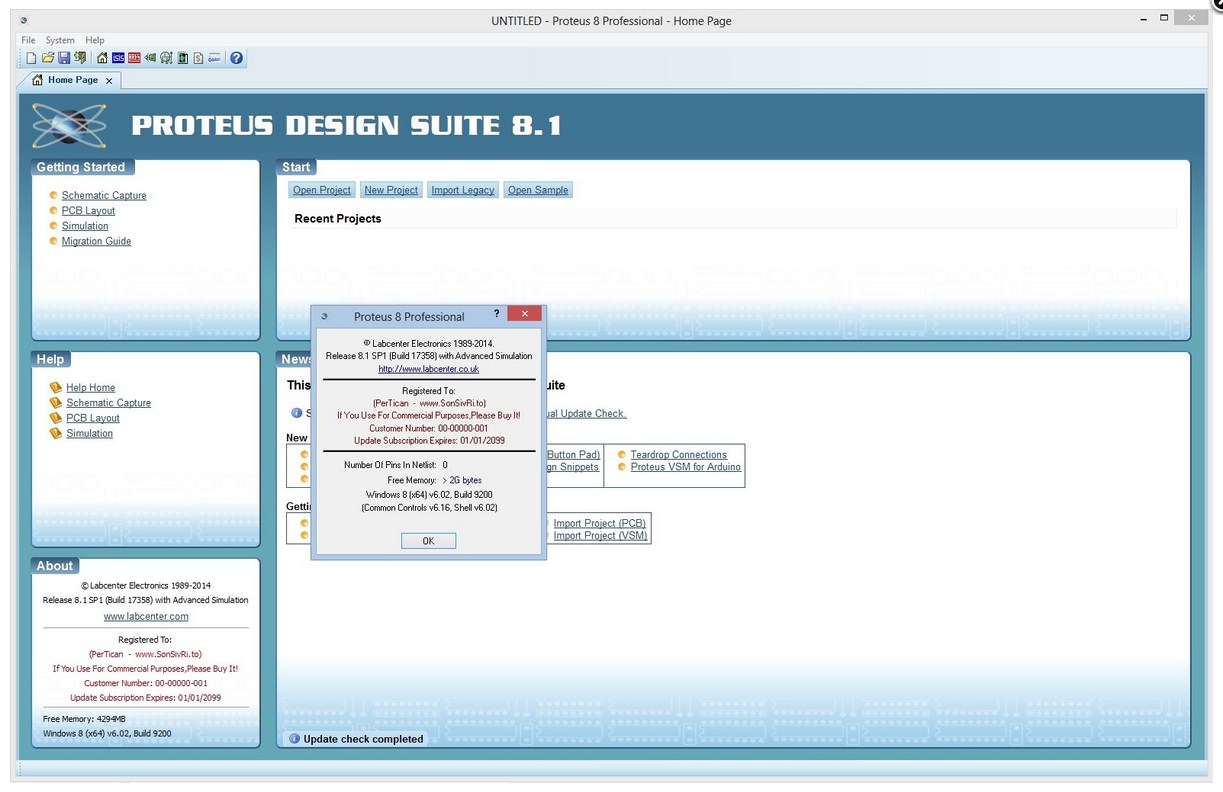
Task: Click the Proteus icon in the dialog title bar
Action: point(324,317)
